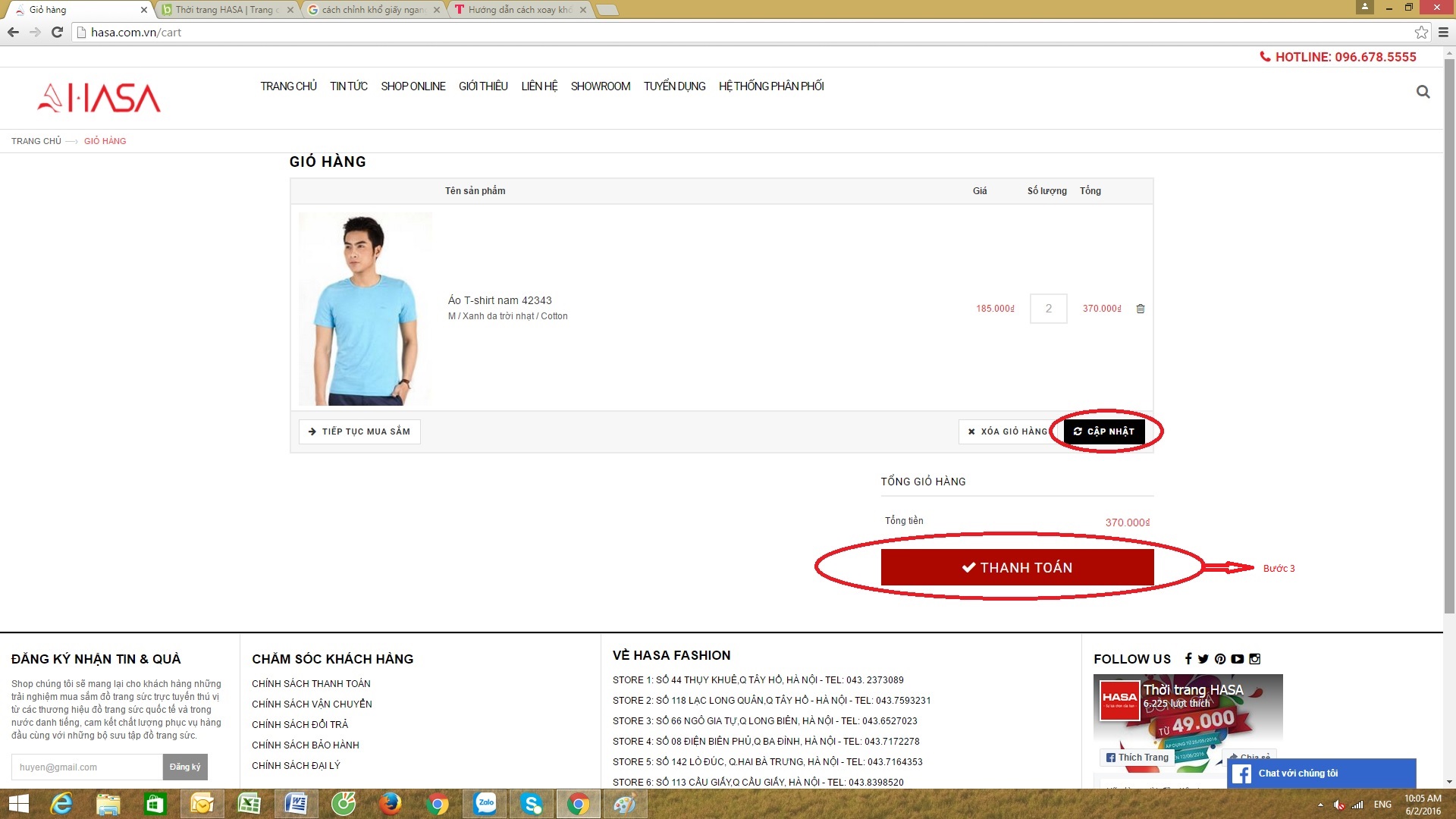This screenshot has height=819, width=1456.
Task: Open the SHOP ONLINE menu
Action: click(x=413, y=86)
